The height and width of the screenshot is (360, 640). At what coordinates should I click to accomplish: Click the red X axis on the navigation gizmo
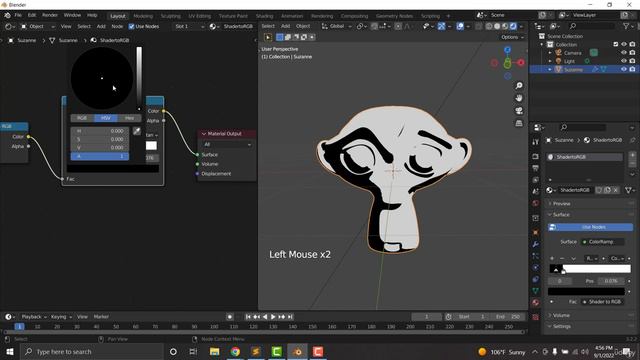tap(521, 62)
